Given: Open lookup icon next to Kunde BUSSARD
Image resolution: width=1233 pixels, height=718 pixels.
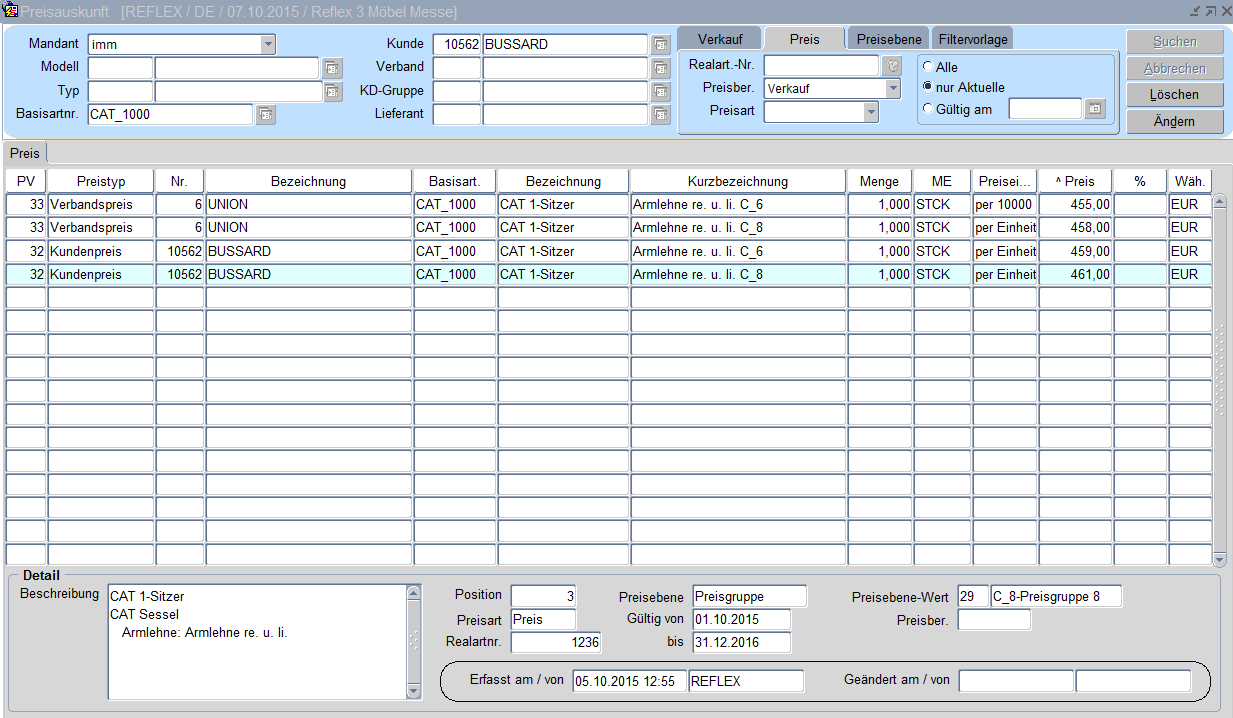Looking at the screenshot, I should click(x=660, y=45).
